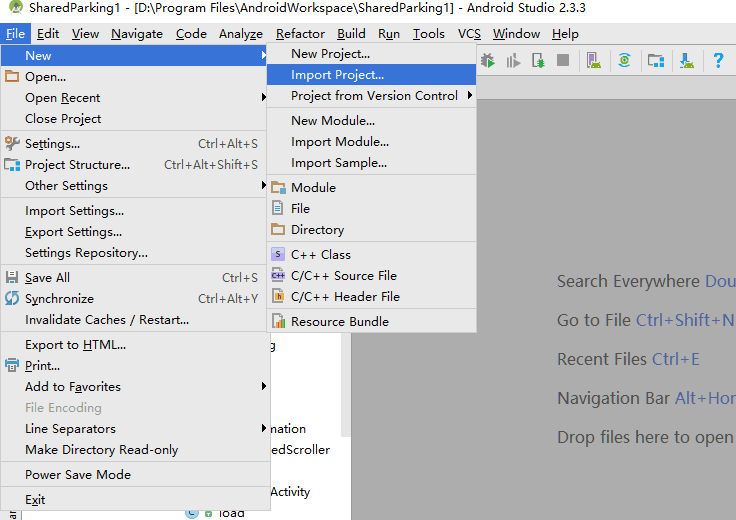Click the Synchronize refresh arrows icon
Viewport: 736px width, 520px height.
[12, 298]
